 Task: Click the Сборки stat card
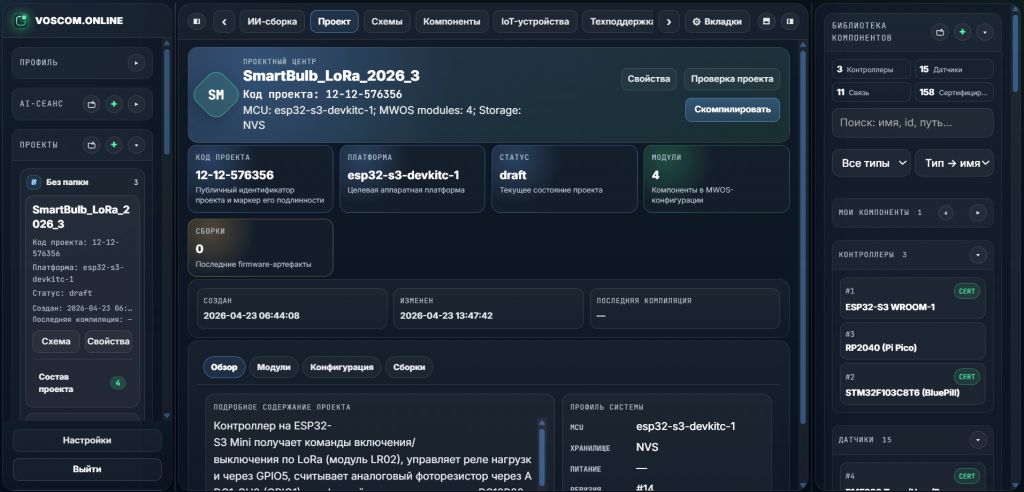(x=261, y=248)
